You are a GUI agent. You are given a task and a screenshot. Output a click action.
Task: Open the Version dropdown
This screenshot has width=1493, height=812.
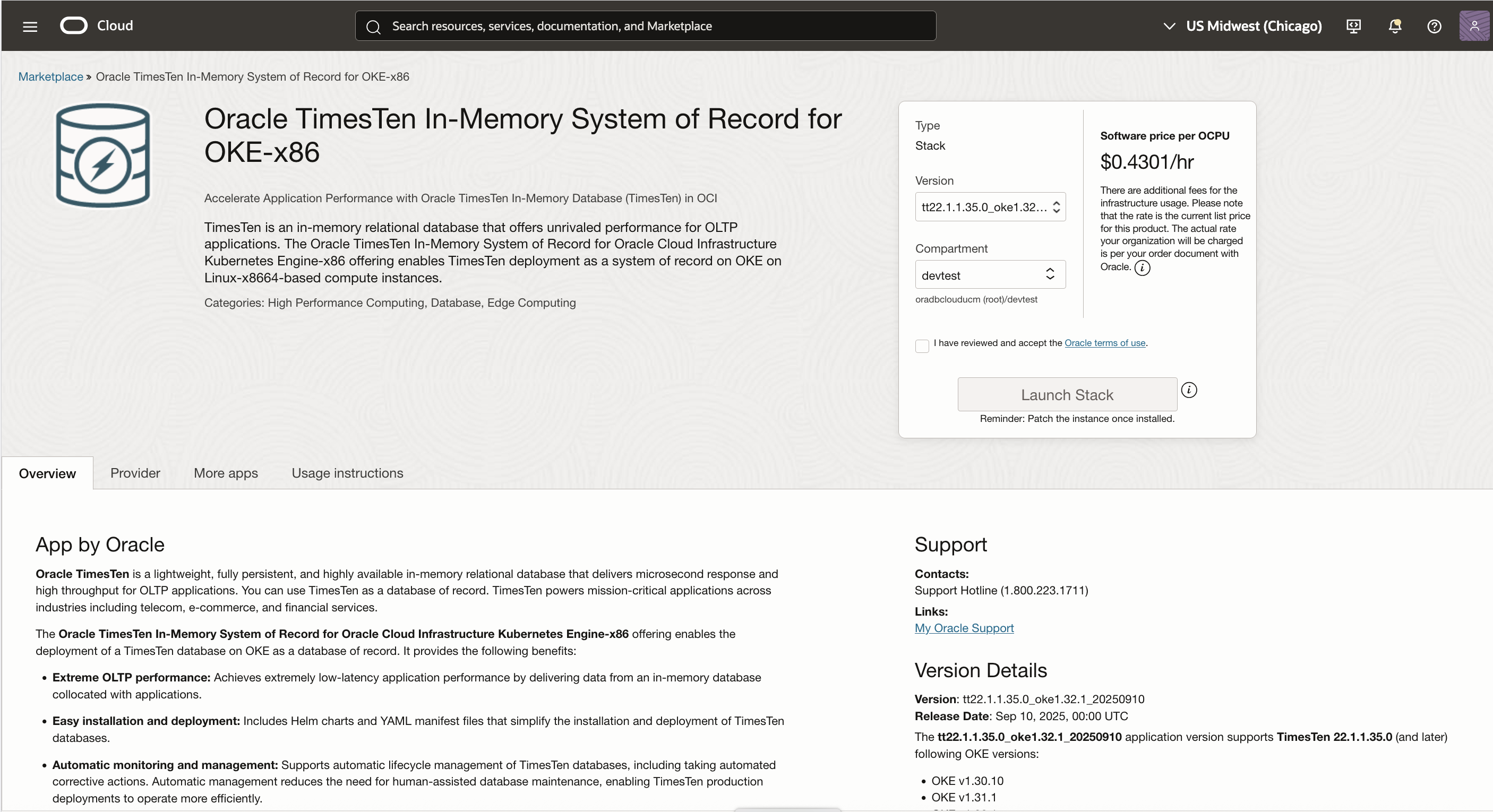point(990,207)
